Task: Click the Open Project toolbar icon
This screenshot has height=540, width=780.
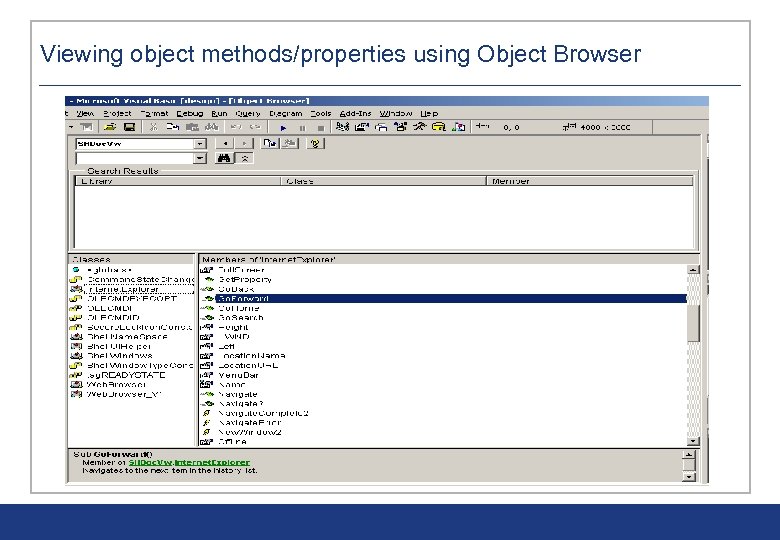Action: [x=110, y=127]
